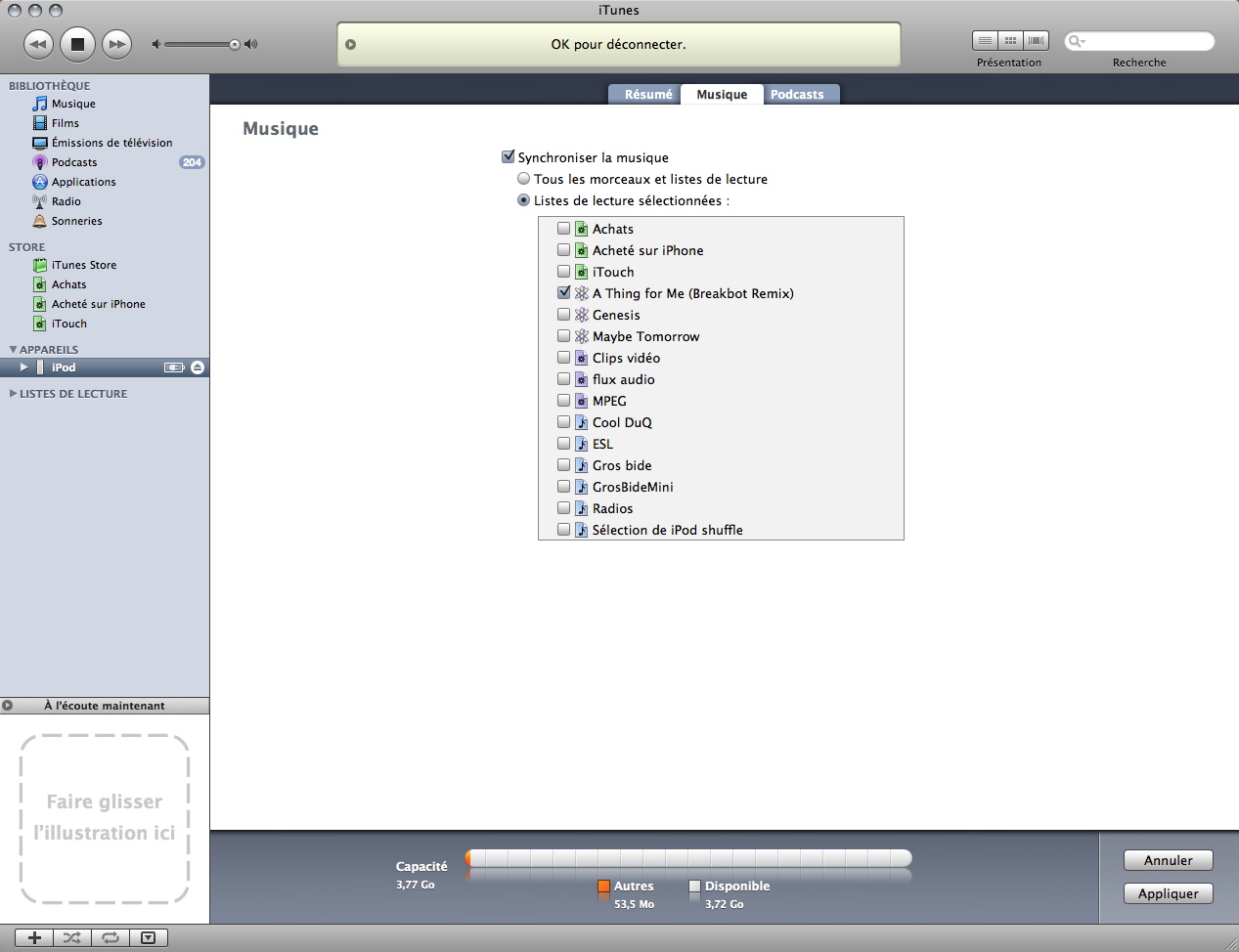Expand the iPod device contents triangle

point(24,368)
